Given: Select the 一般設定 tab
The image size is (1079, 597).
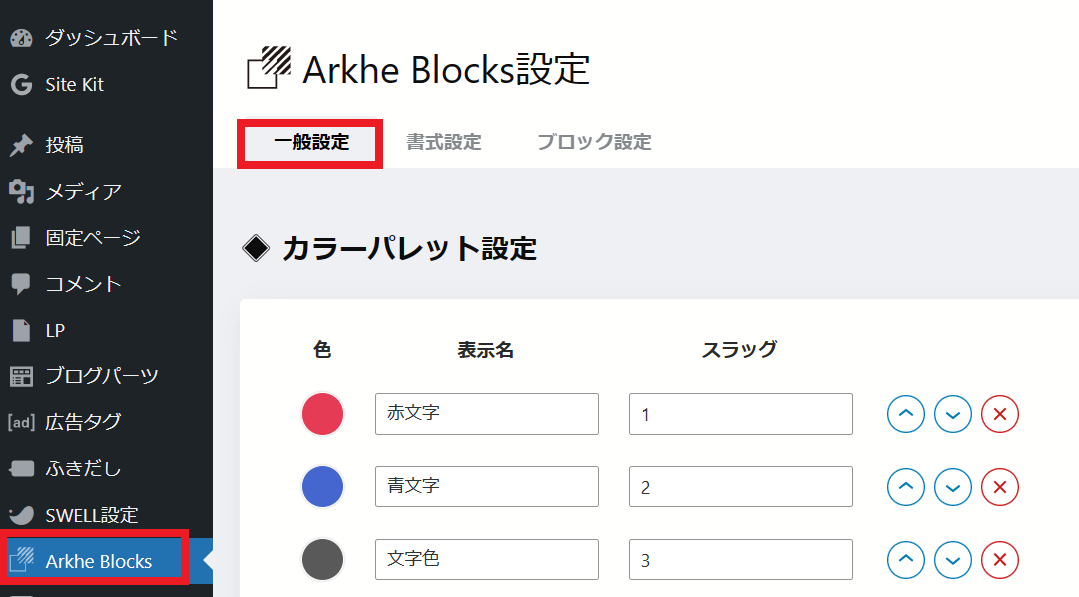Looking at the screenshot, I should click(x=309, y=142).
